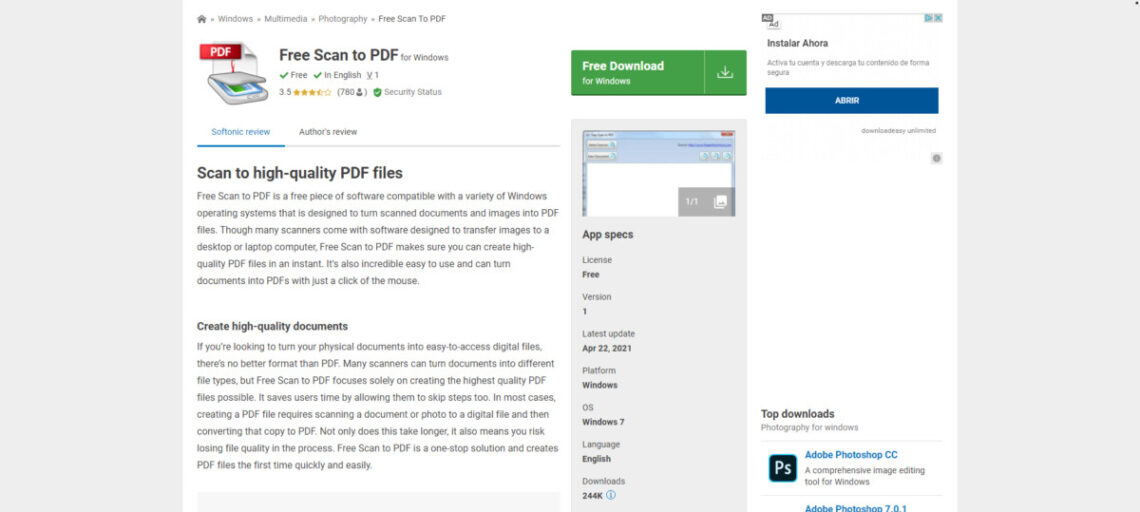Click the Instalar Ahora ad title

(x=798, y=44)
